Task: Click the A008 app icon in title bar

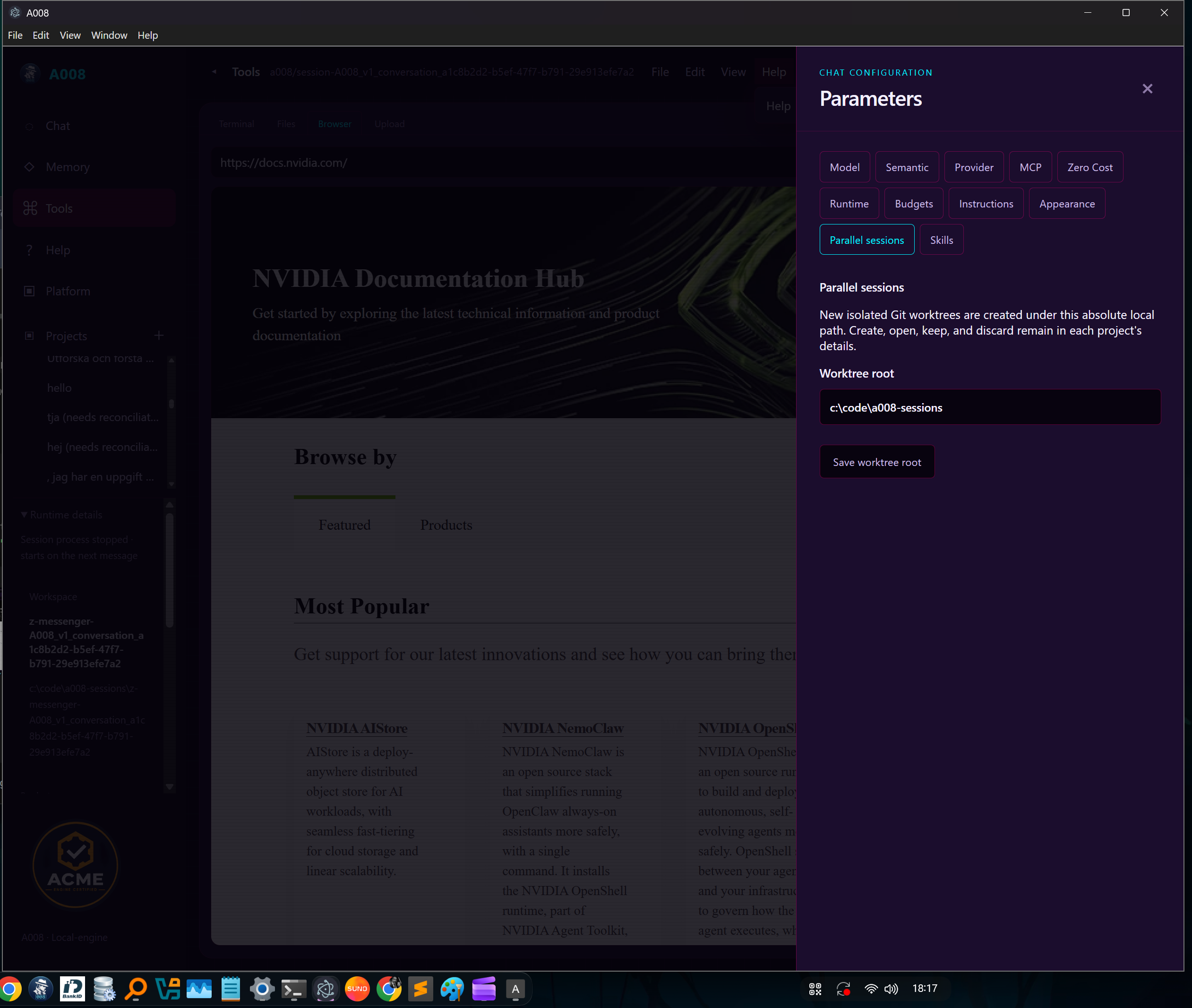Action: [16, 13]
